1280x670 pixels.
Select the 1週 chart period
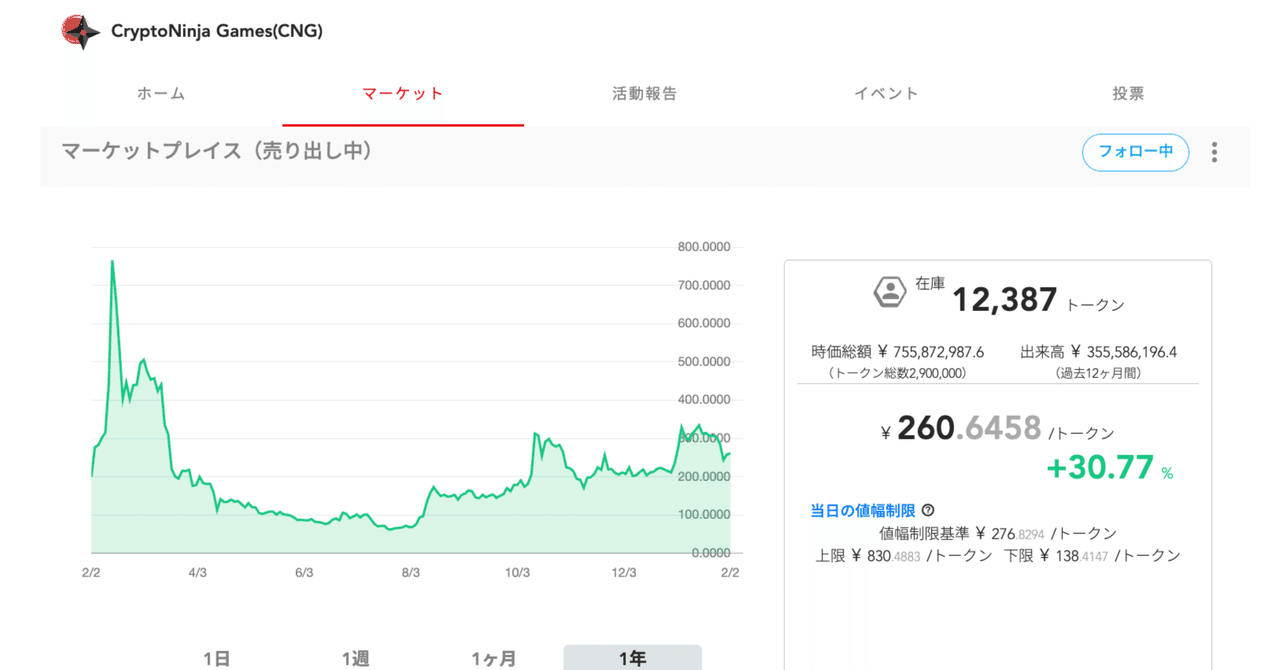(x=356, y=657)
